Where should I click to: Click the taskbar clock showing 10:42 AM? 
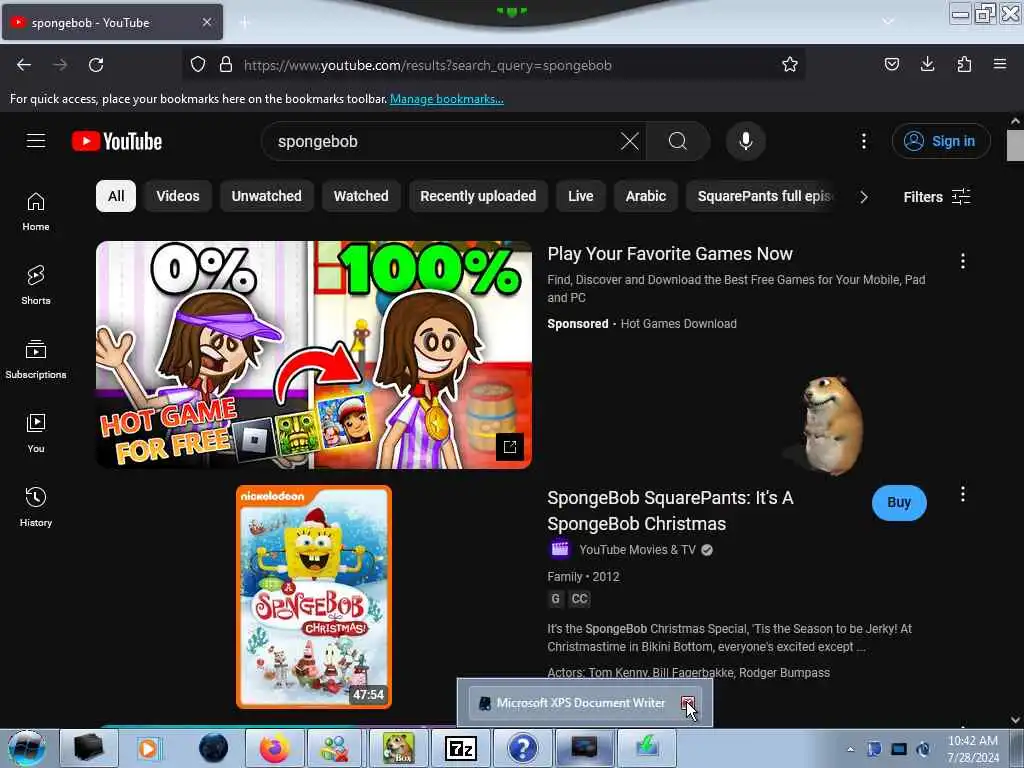(x=973, y=749)
